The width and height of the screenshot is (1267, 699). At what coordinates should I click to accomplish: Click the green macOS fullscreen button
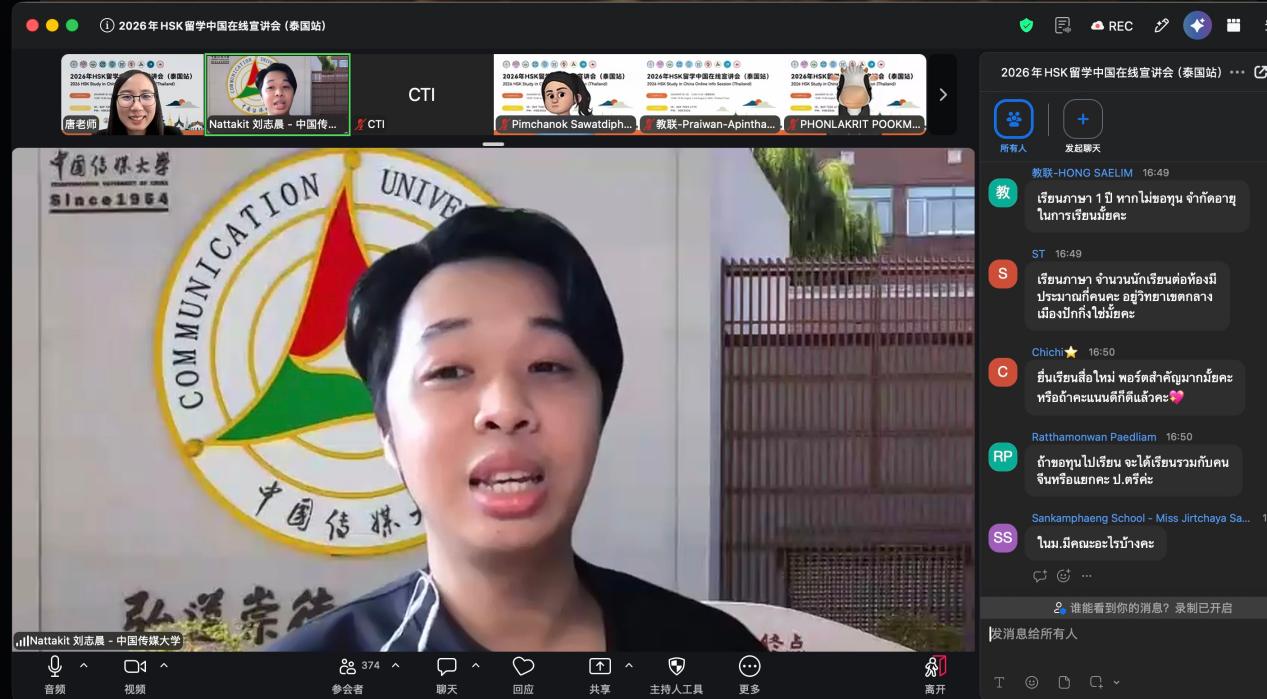(x=72, y=25)
